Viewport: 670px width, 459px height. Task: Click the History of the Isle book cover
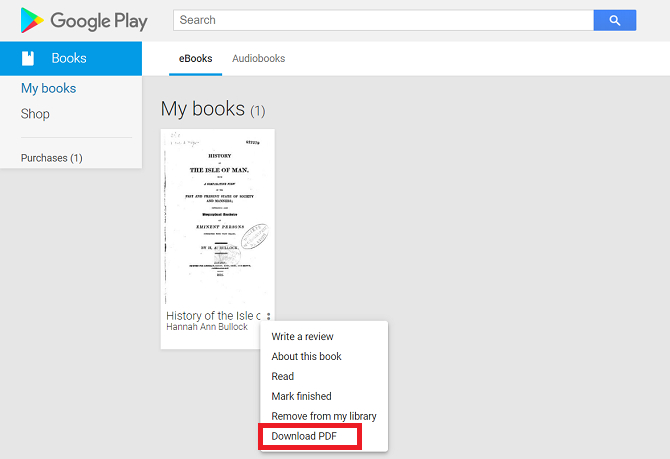pyautogui.click(x=217, y=215)
